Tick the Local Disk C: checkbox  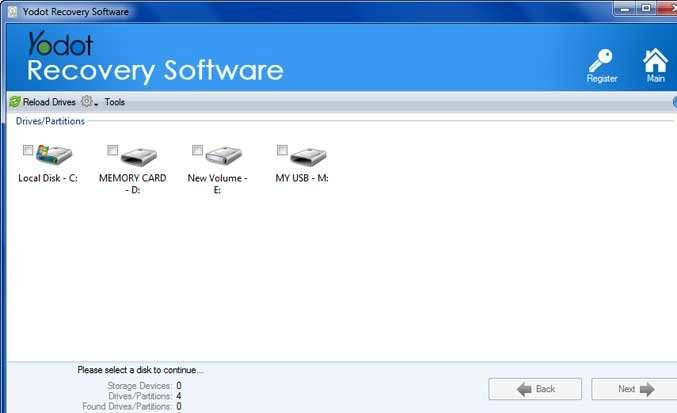[28, 150]
